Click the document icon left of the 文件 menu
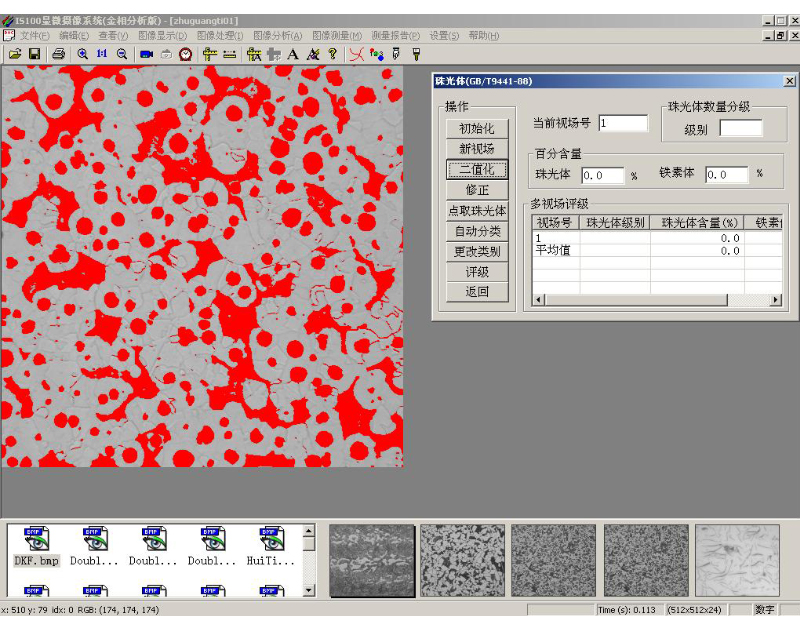 pyautogui.click(x=9, y=35)
